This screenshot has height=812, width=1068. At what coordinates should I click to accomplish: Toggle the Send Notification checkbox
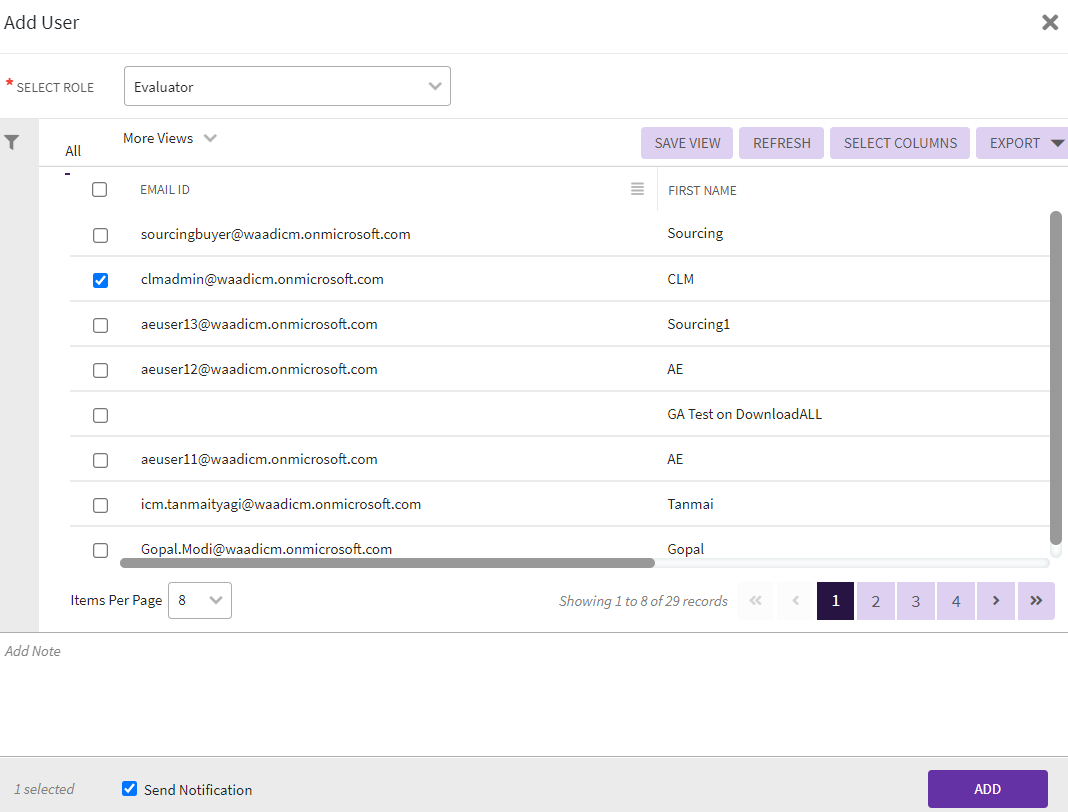(129, 789)
